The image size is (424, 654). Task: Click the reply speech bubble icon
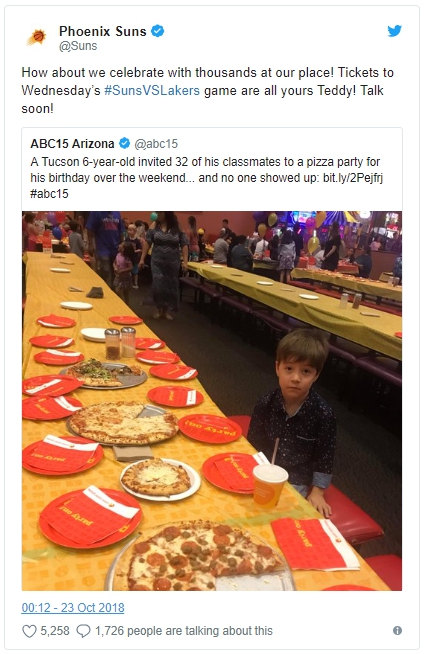(x=83, y=631)
